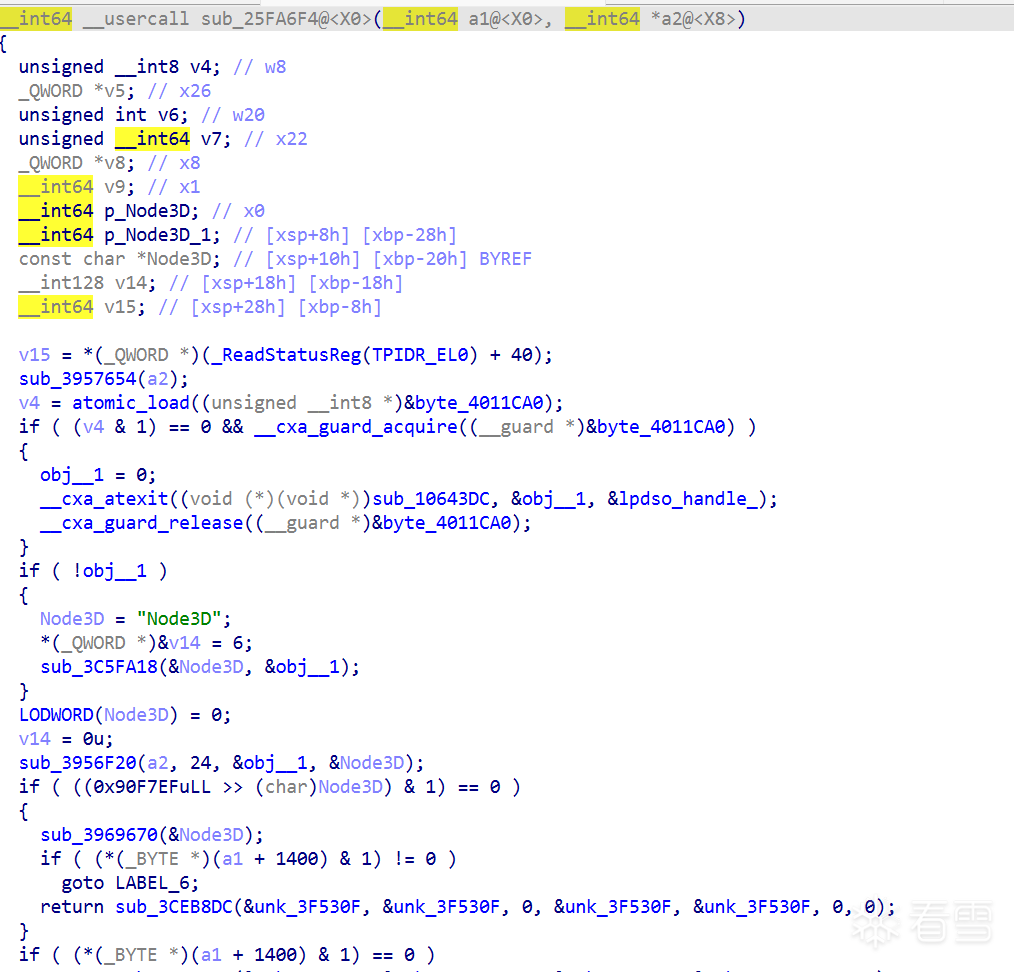Click the lpdso_handle_ symbol

coord(687,499)
